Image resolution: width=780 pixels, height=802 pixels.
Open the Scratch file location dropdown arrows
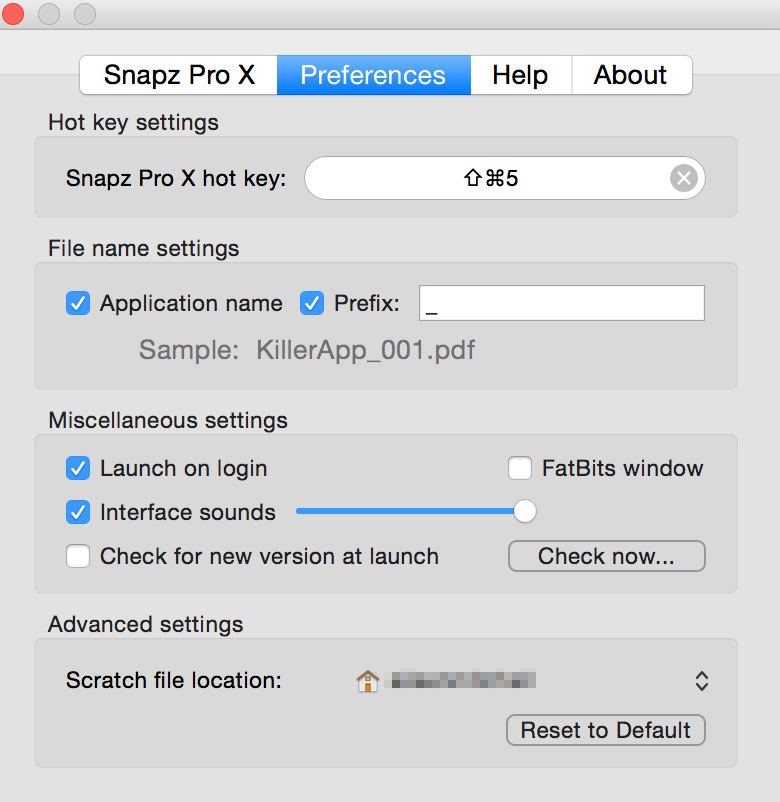702,681
